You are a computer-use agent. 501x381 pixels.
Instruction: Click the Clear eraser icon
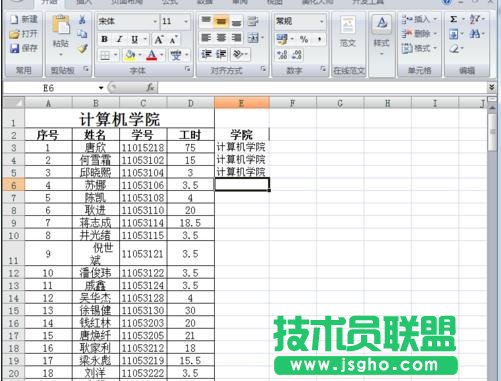pos(454,49)
